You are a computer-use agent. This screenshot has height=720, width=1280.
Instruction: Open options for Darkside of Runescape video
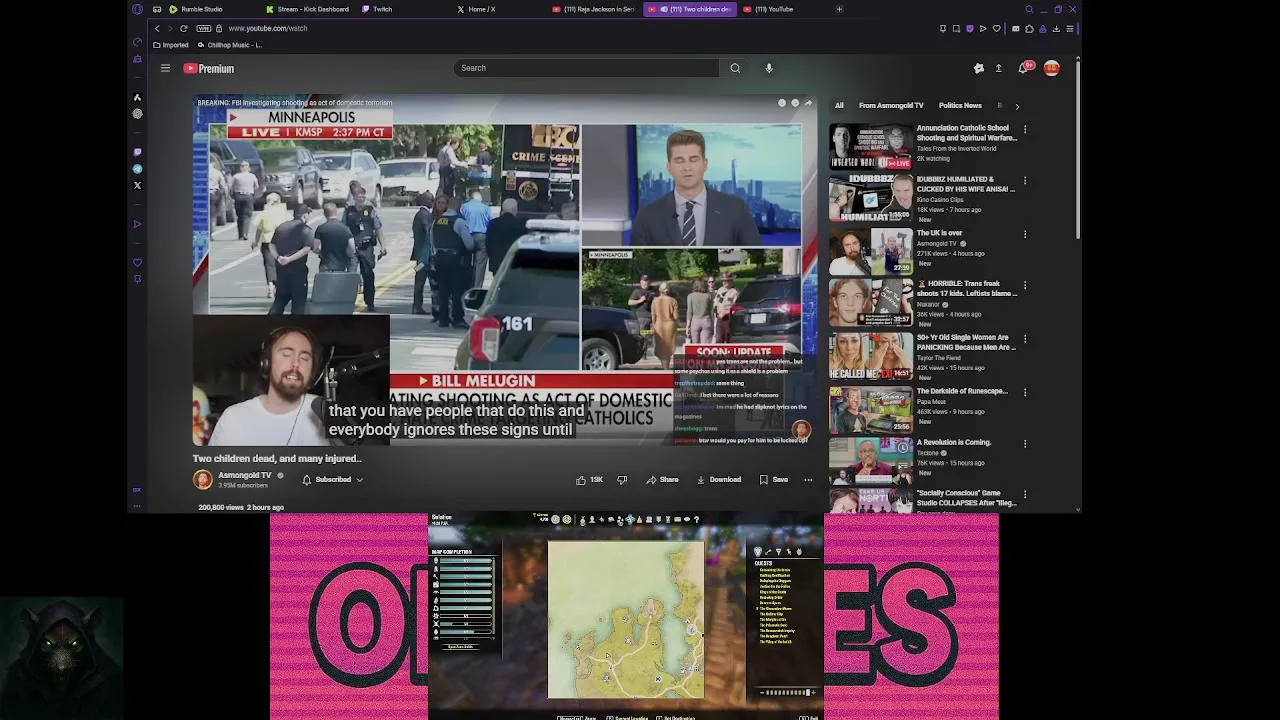pos(1025,392)
